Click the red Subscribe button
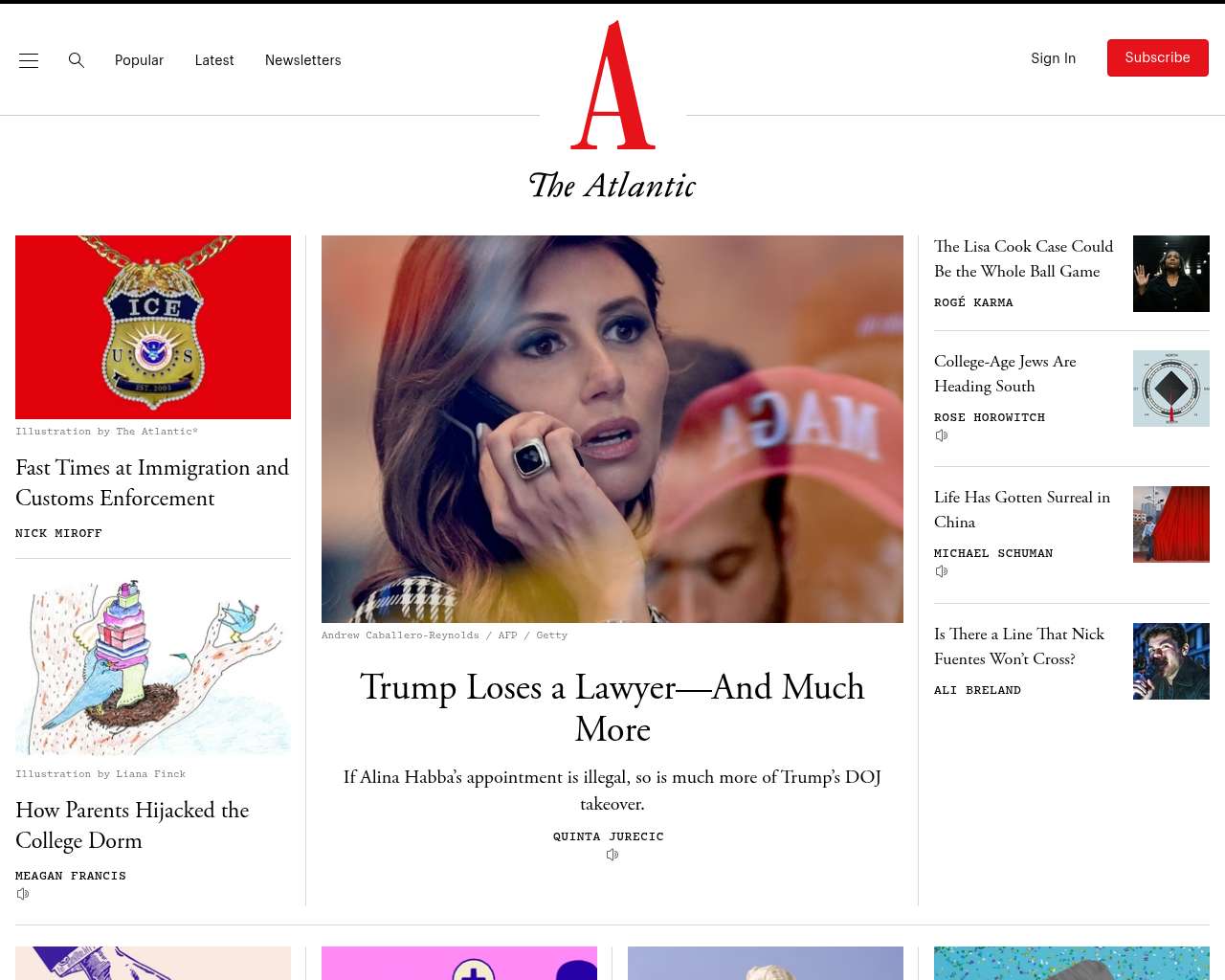The height and width of the screenshot is (980, 1225). coord(1158,57)
